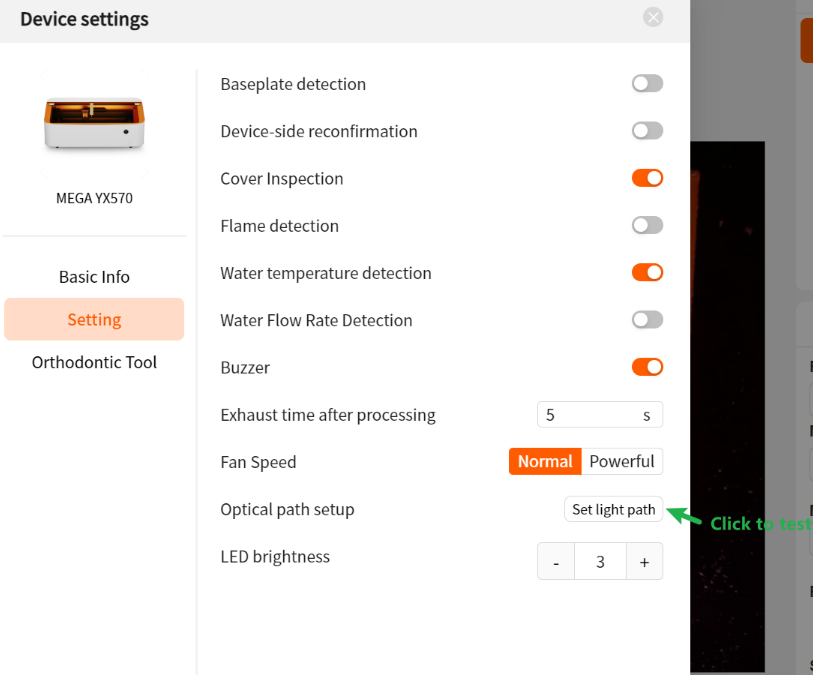Click the MEGA YX570 device name label
Viewport: 813px width, 675px height.
click(94, 198)
